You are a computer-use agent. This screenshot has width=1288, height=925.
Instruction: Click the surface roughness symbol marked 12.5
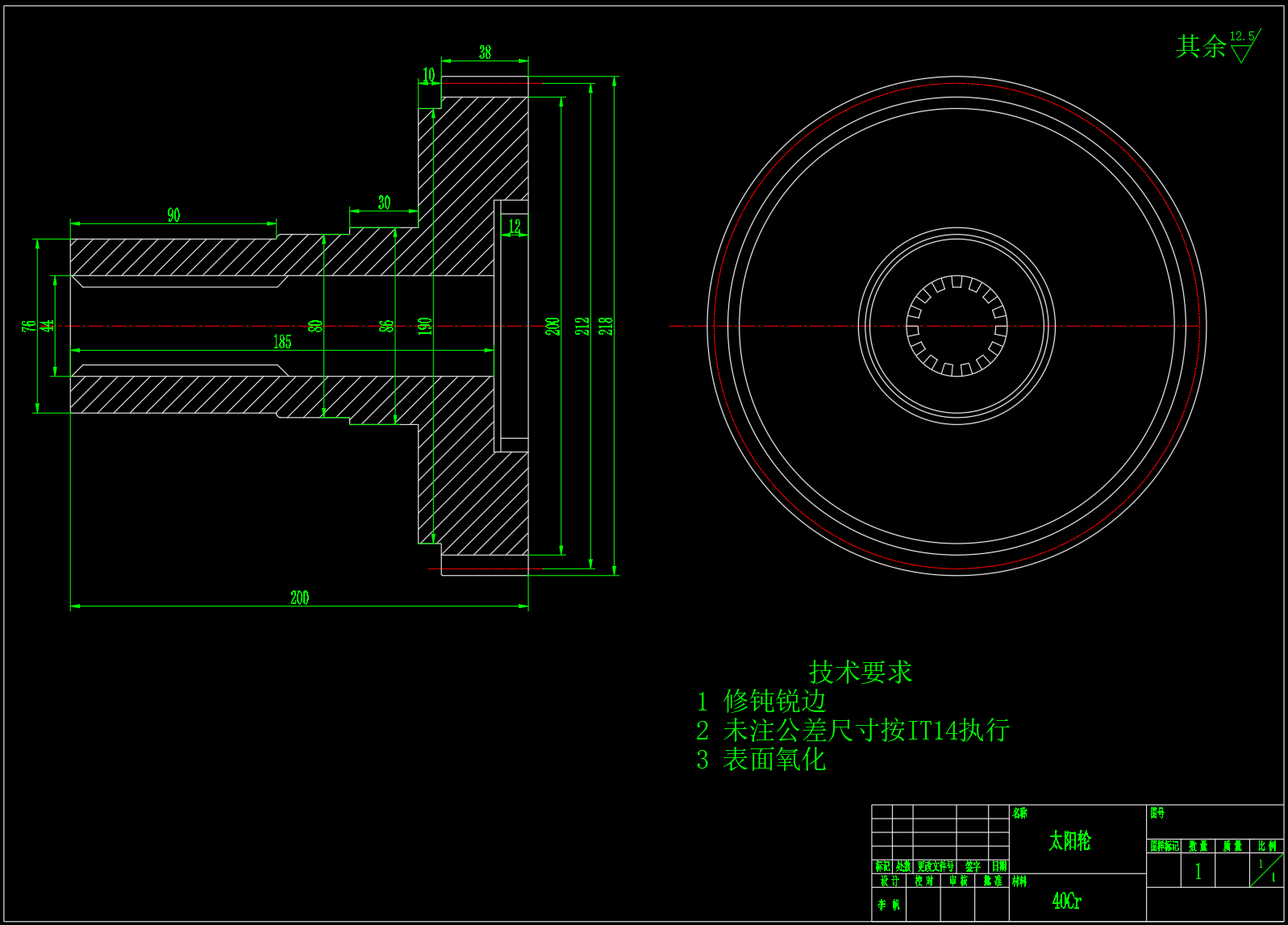(x=1244, y=48)
